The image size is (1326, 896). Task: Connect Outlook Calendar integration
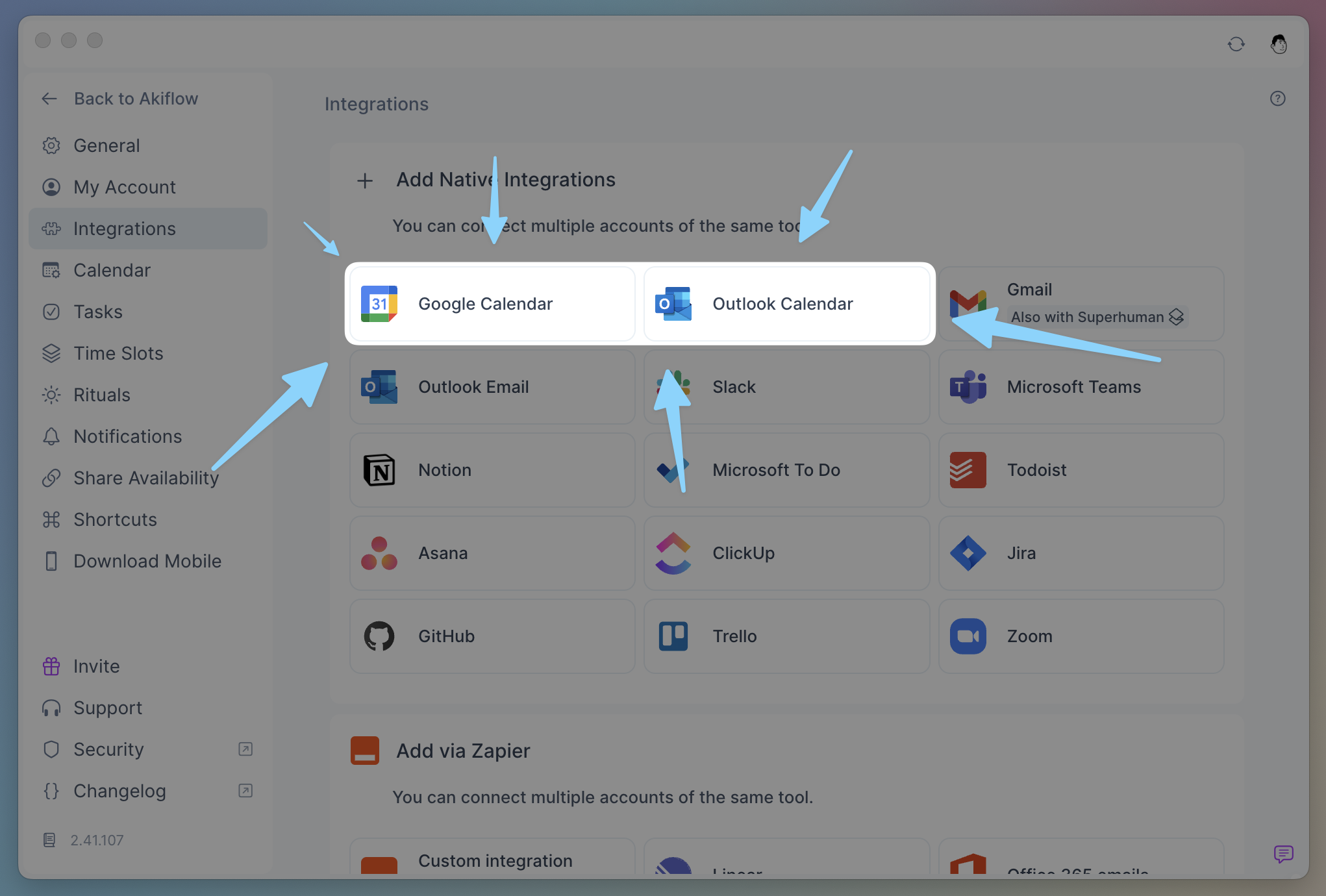tap(786, 304)
